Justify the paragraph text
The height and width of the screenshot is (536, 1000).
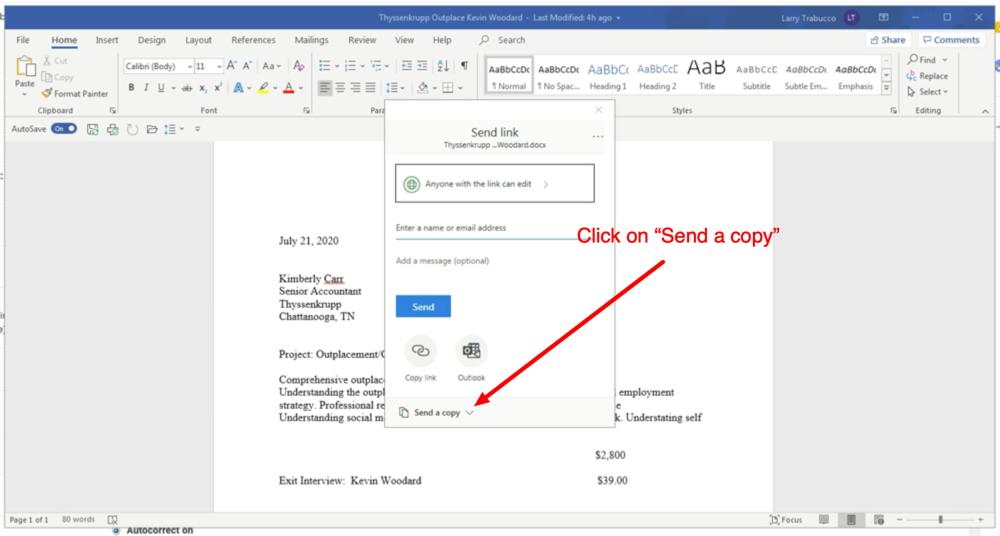(371, 87)
